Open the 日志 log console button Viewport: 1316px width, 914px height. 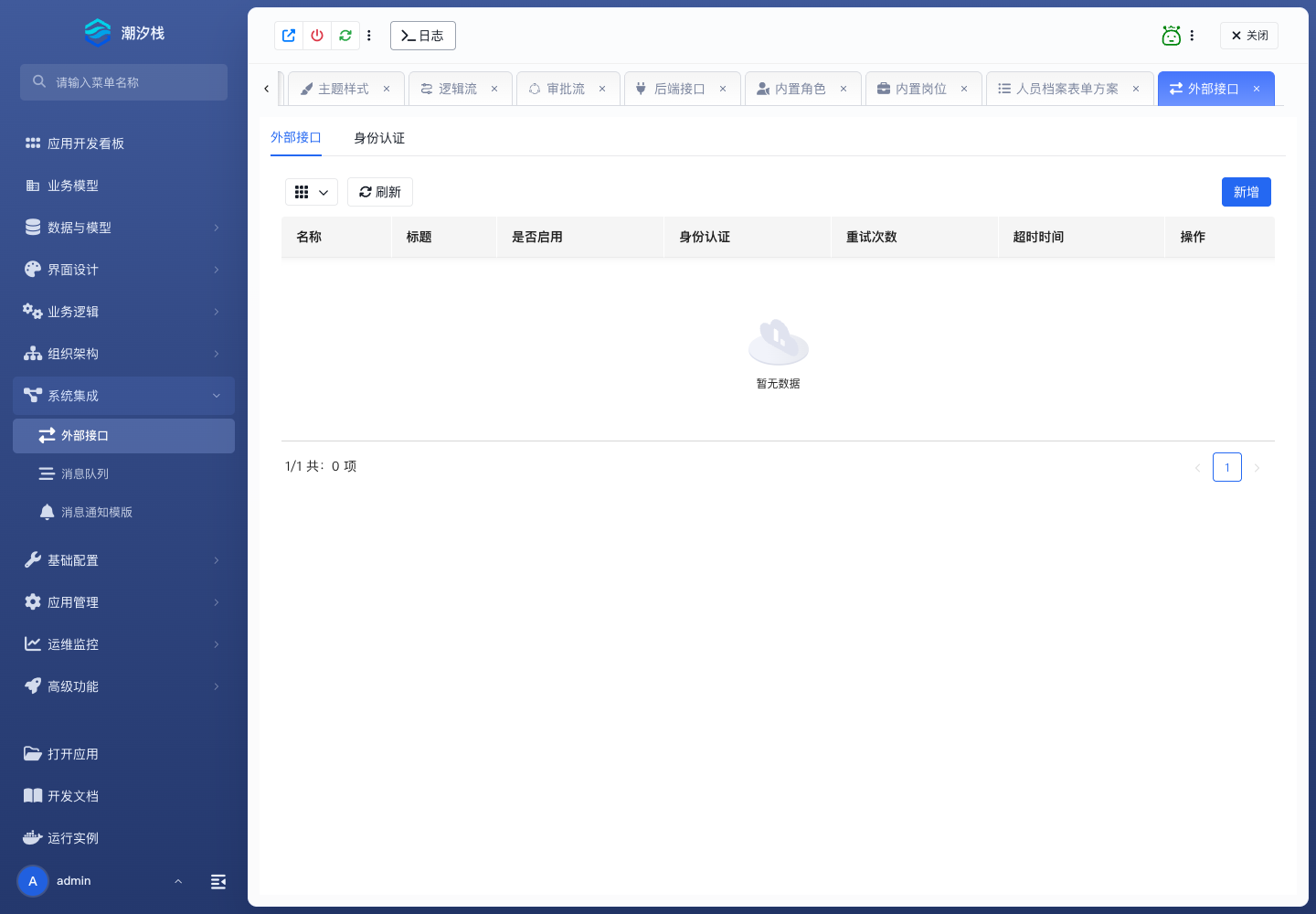[423, 36]
